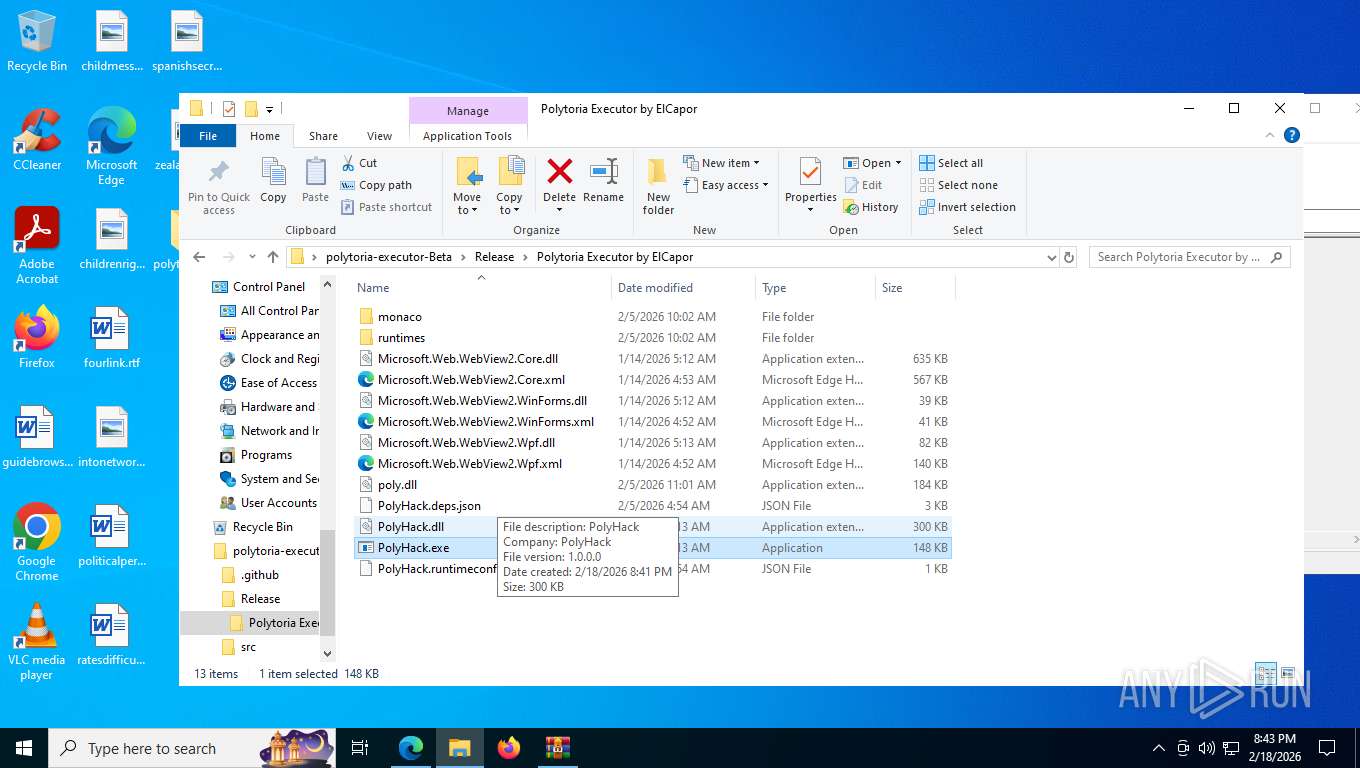Go up one folder level

(x=273, y=257)
